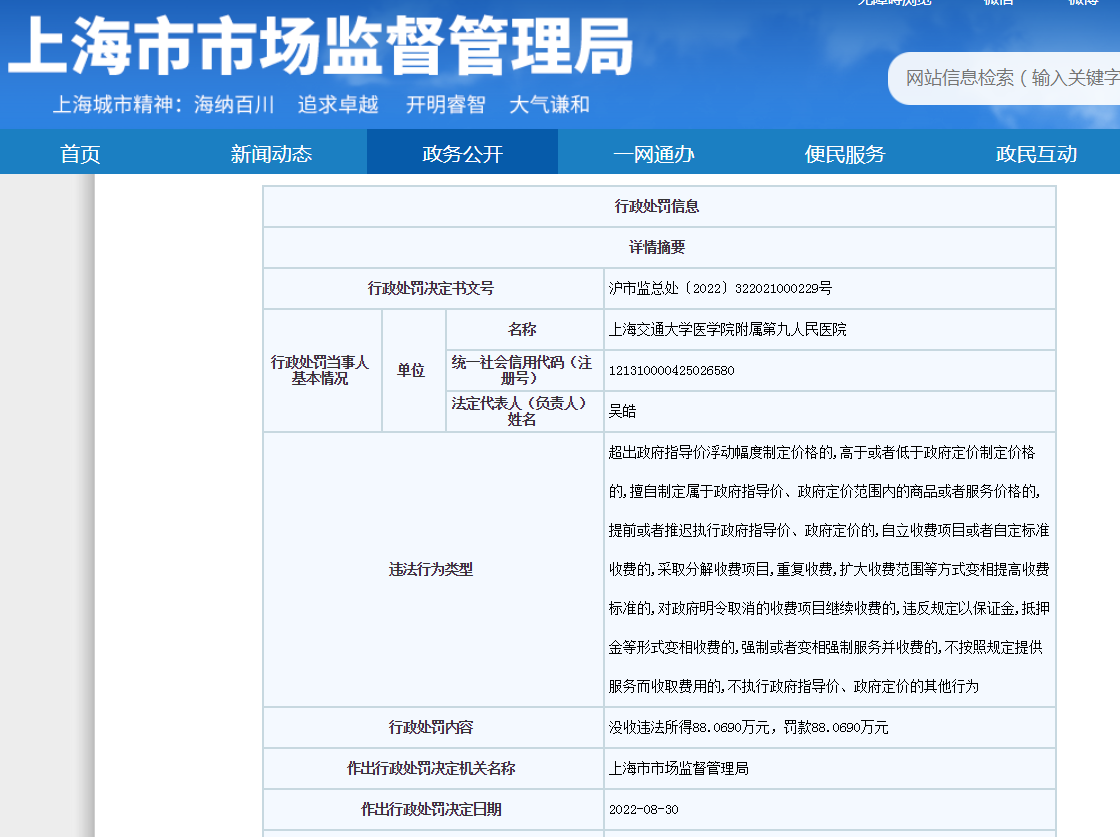Select the highlighted 政务公开 tab
1120x837 pixels.
pos(462,154)
